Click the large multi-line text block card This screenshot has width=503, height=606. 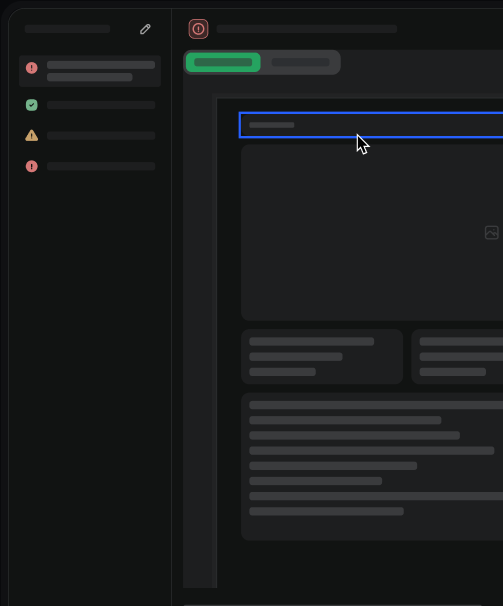coord(372,466)
